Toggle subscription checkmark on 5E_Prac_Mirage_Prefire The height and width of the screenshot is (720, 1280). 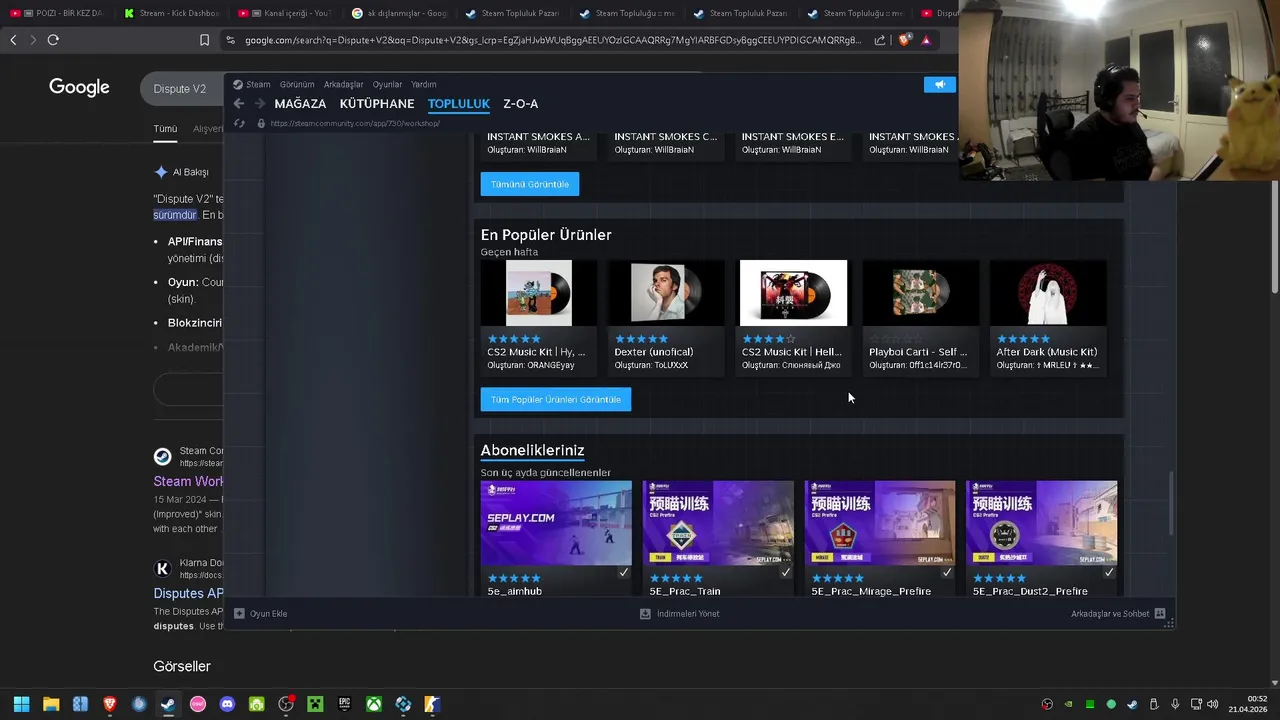point(947,573)
